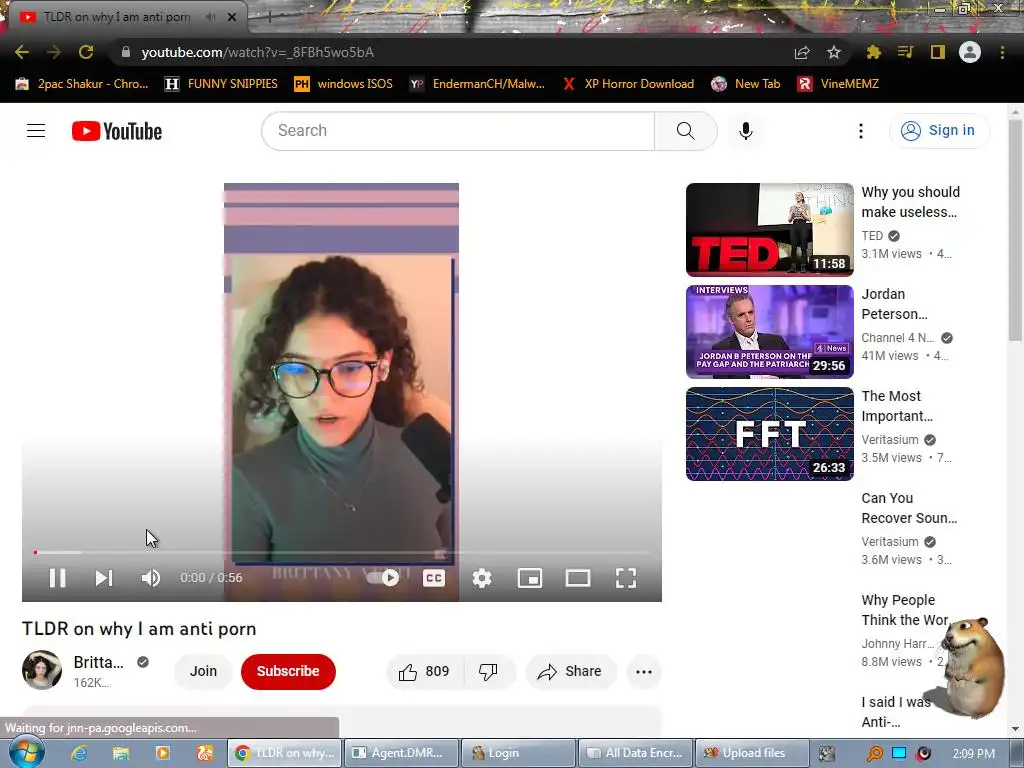This screenshot has width=1024, height=768.
Task: Open '2pac Shakur - Chro...' bookmark
Action: coord(82,84)
